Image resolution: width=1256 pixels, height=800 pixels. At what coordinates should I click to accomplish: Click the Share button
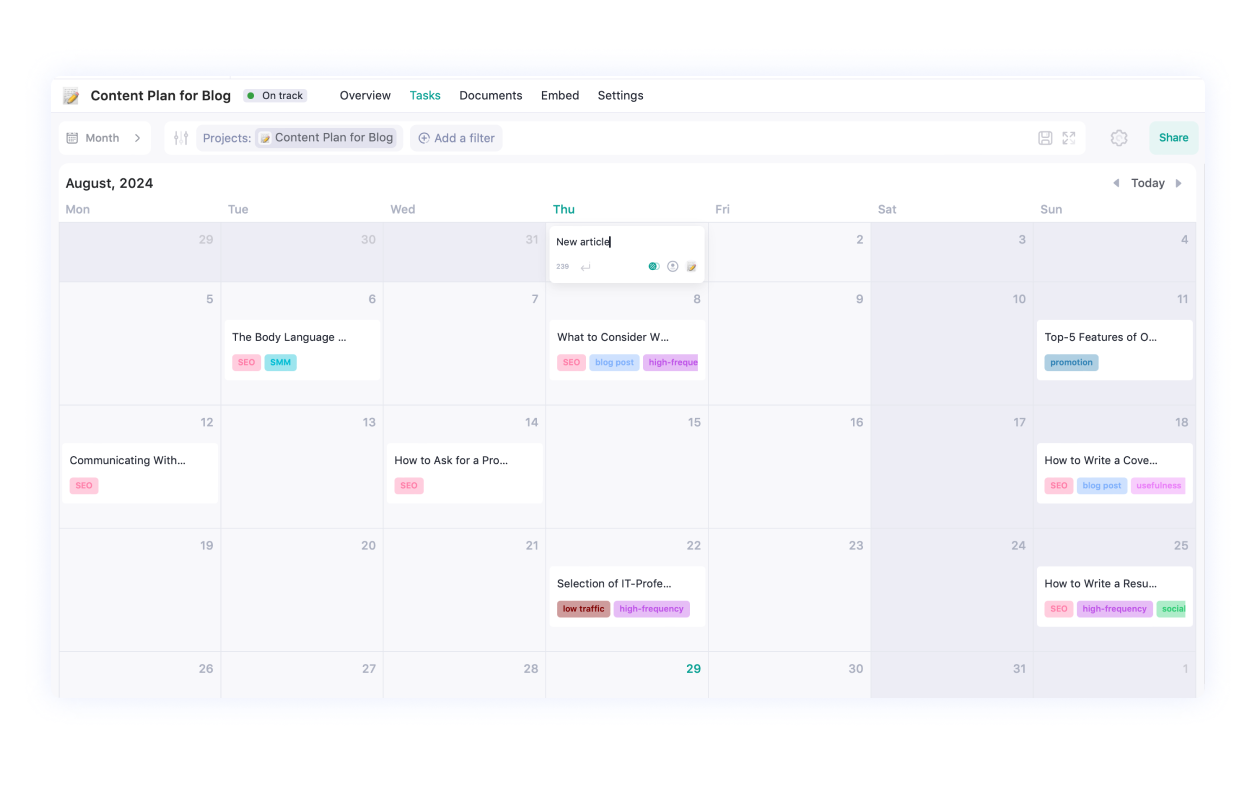[1173, 138]
